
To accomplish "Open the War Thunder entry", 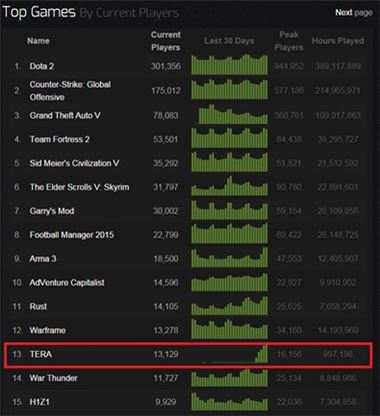I will 53,378.
